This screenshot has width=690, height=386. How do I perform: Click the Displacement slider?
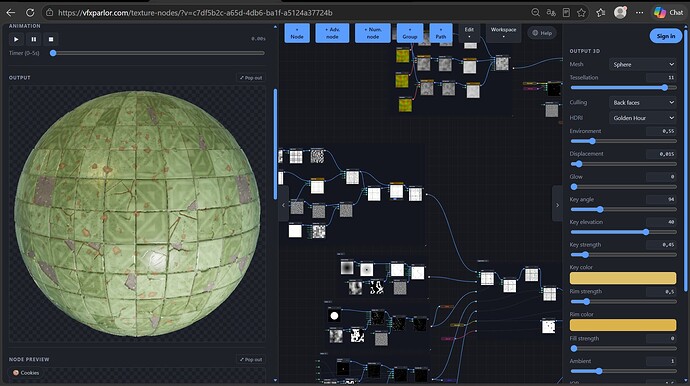623,164
